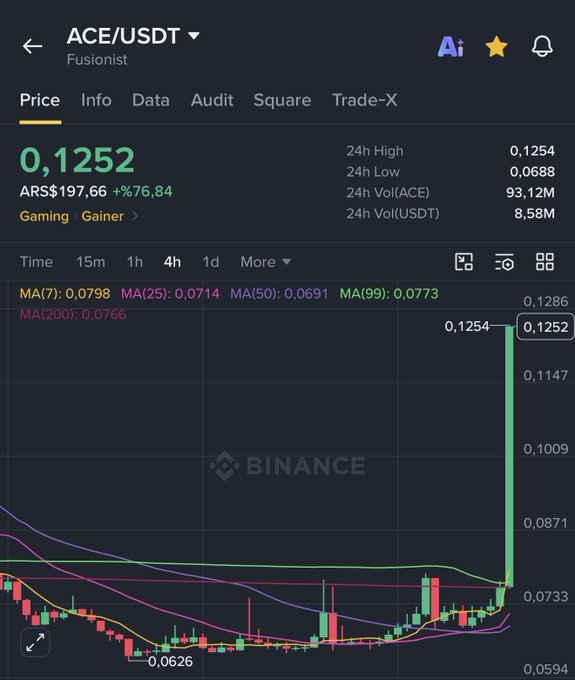Open the Gainer tag link
This screenshot has width=575, height=680.
point(103,216)
